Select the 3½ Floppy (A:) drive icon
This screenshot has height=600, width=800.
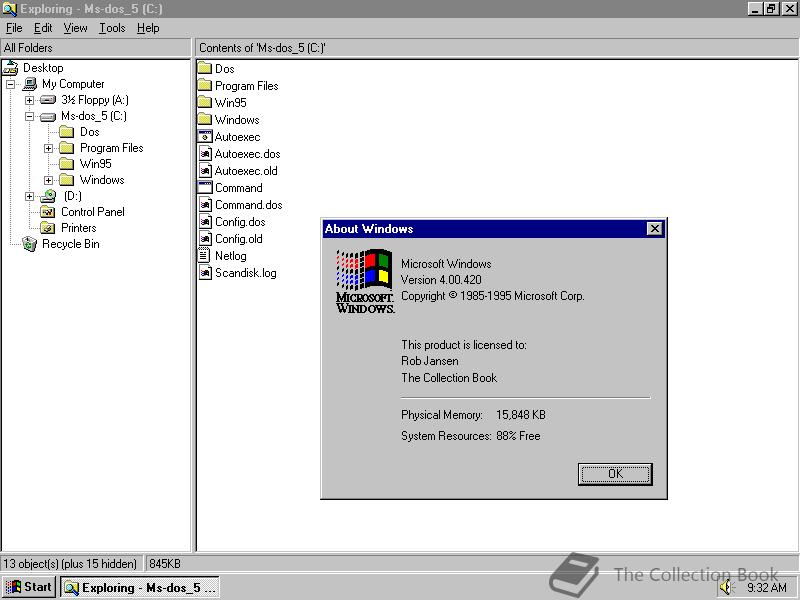(x=48, y=99)
